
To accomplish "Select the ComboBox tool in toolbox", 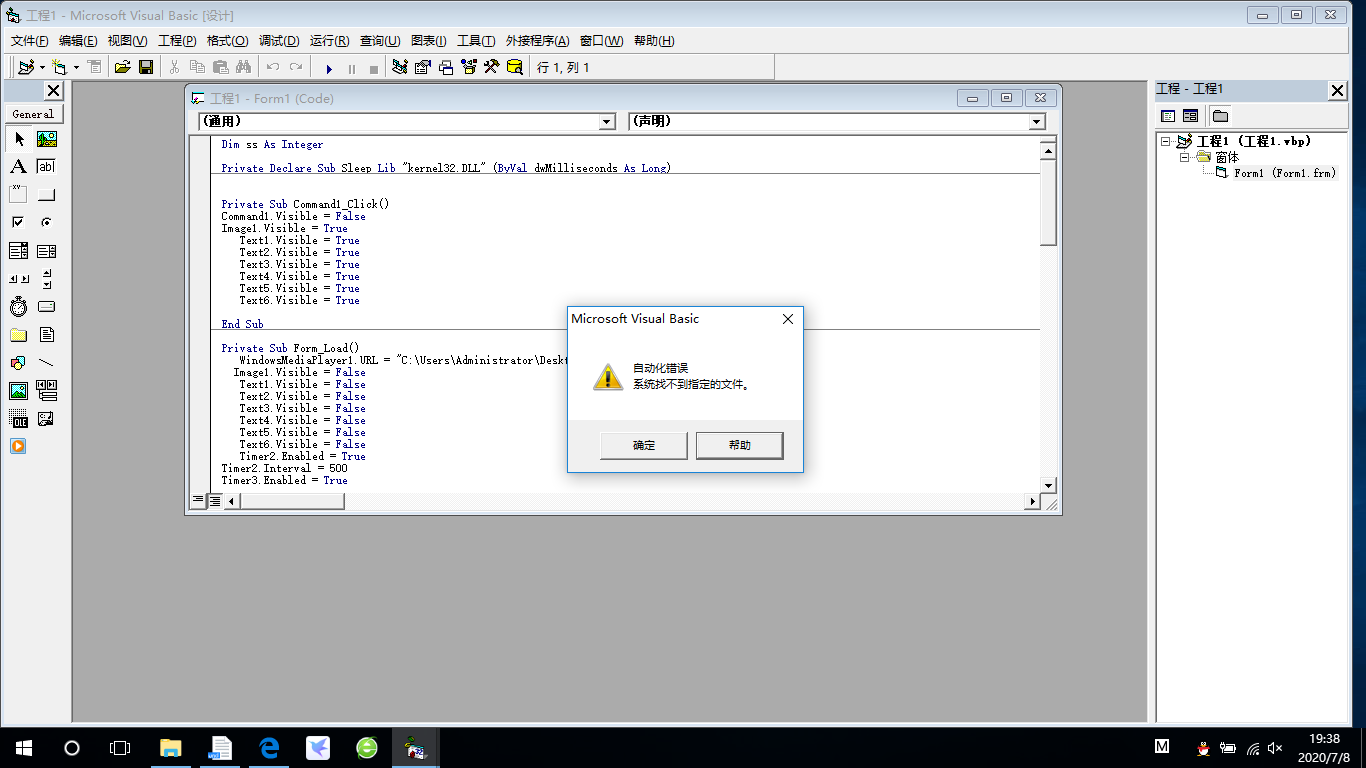I will [x=19, y=251].
